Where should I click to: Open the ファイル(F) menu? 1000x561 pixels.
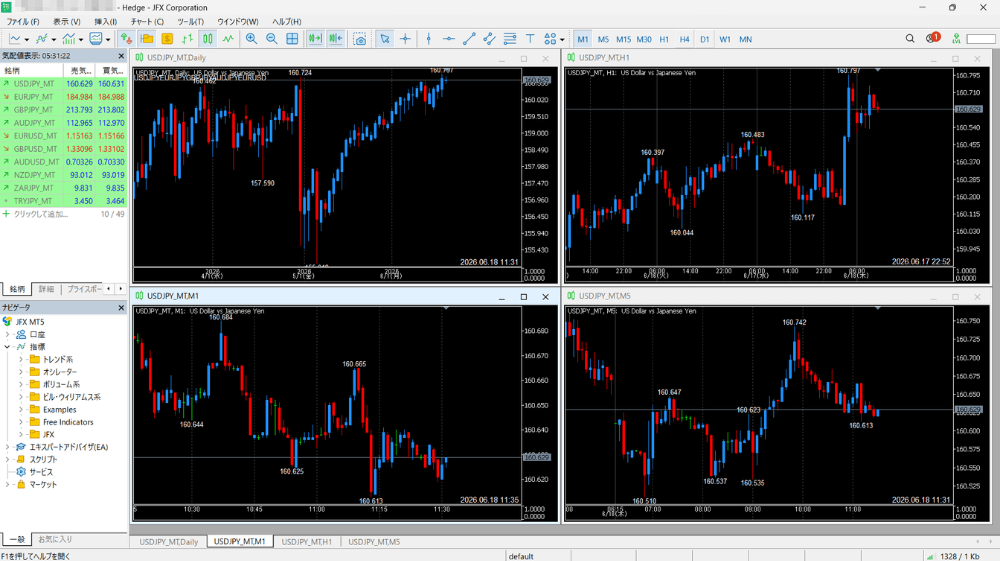(x=23, y=22)
